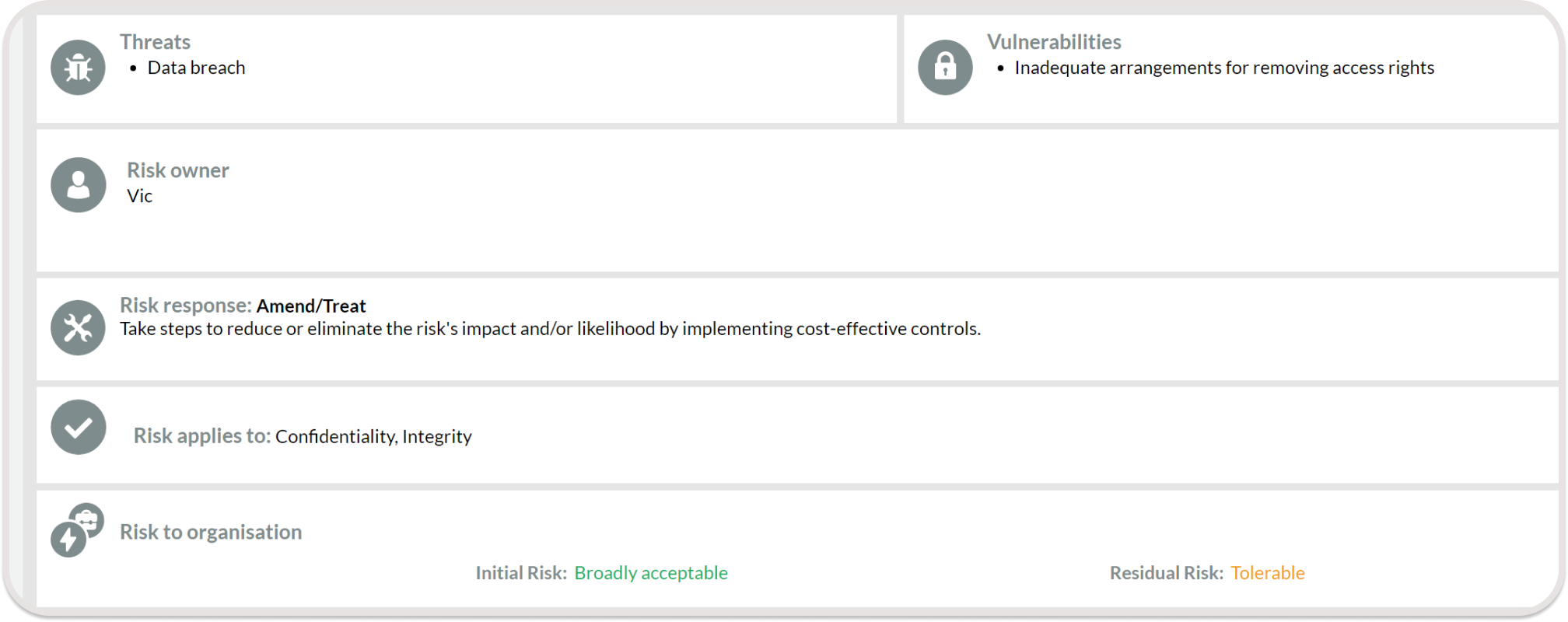Click the Vulnerabilities padlock icon

coord(945,68)
